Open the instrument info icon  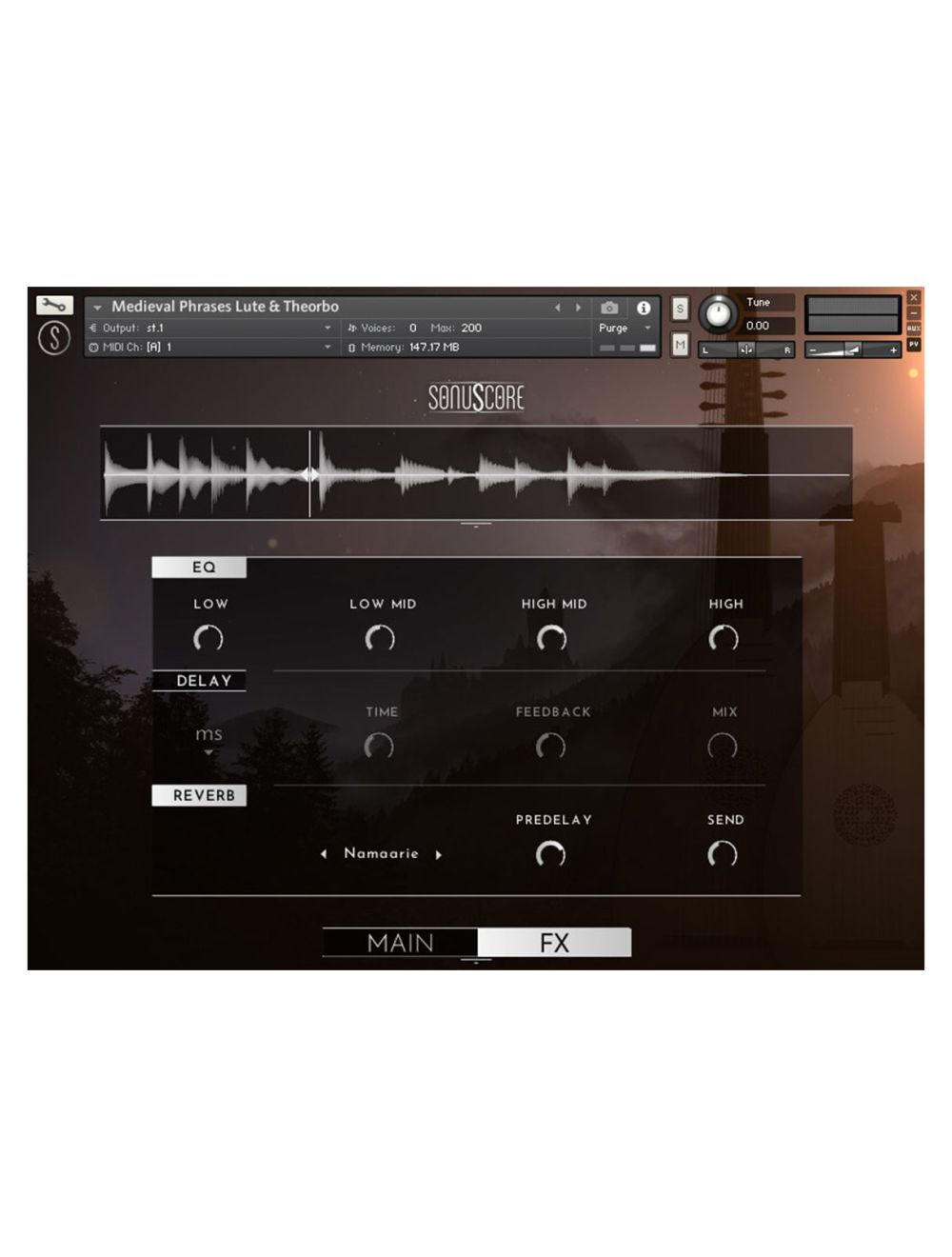coord(644,308)
